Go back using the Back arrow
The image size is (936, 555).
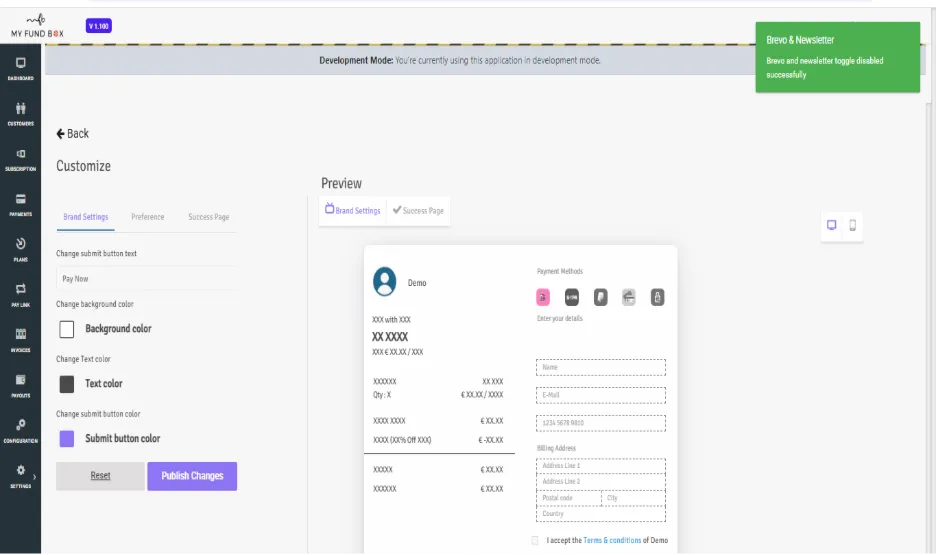tap(72, 134)
